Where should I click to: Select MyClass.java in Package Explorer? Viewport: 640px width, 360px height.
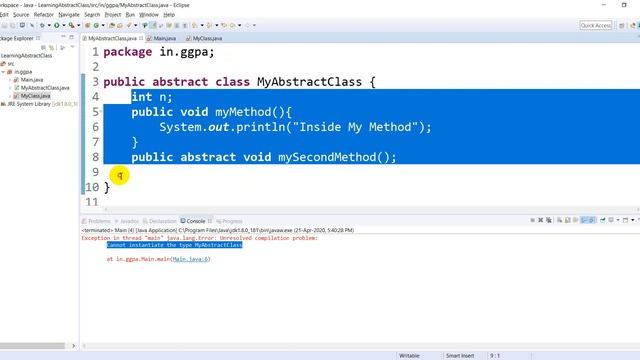click(x=32, y=96)
